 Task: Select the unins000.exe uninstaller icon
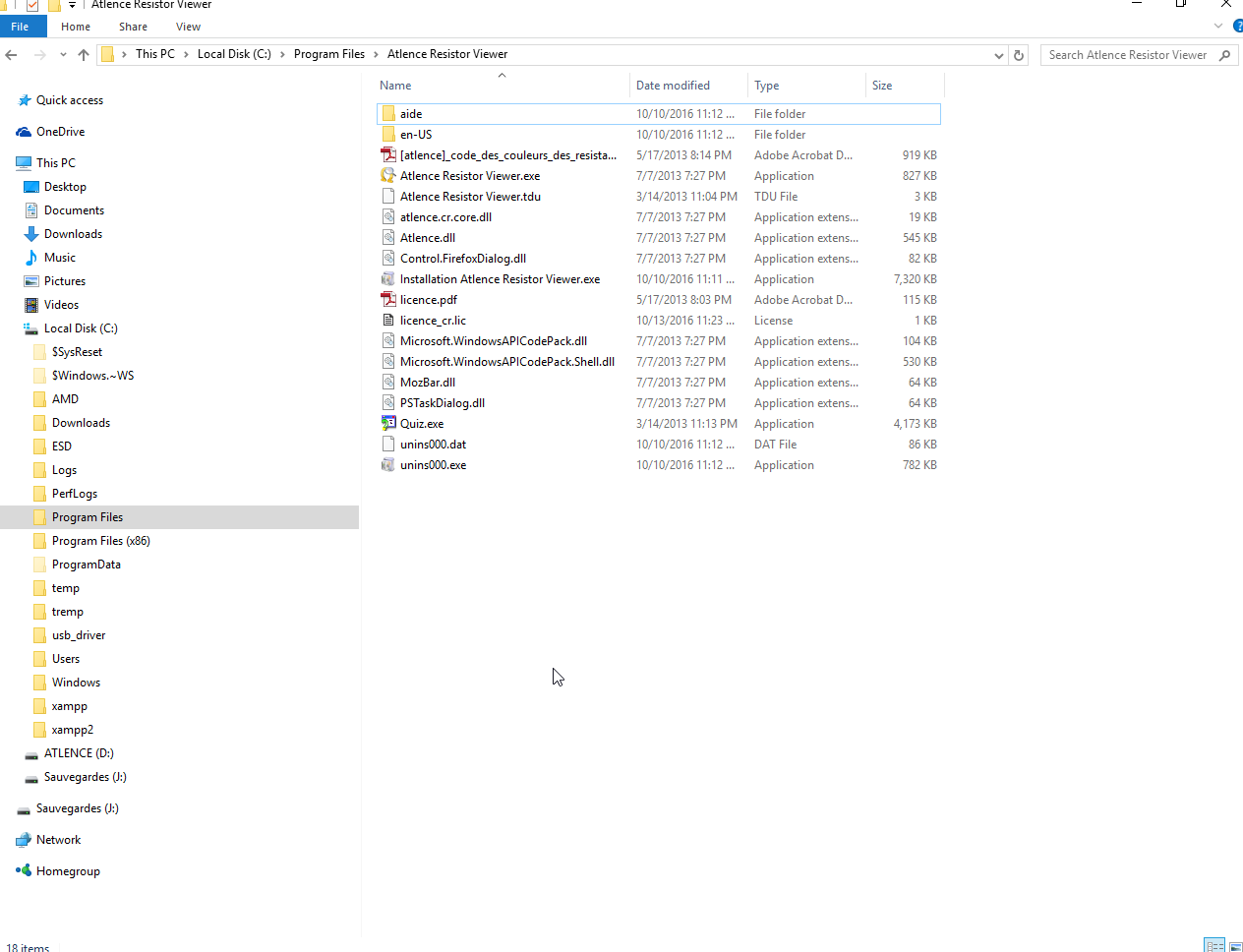[x=388, y=465]
